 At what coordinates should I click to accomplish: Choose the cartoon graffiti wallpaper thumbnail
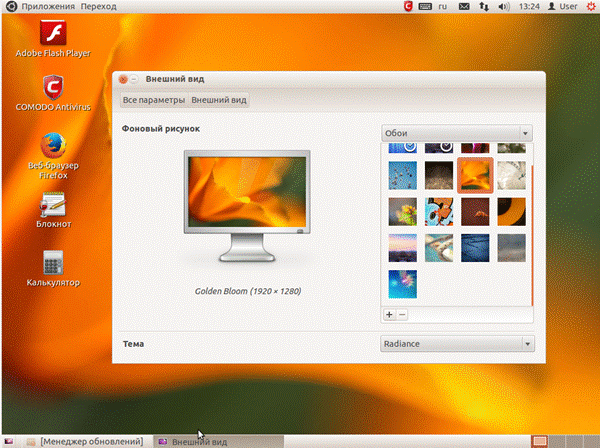[439, 212]
